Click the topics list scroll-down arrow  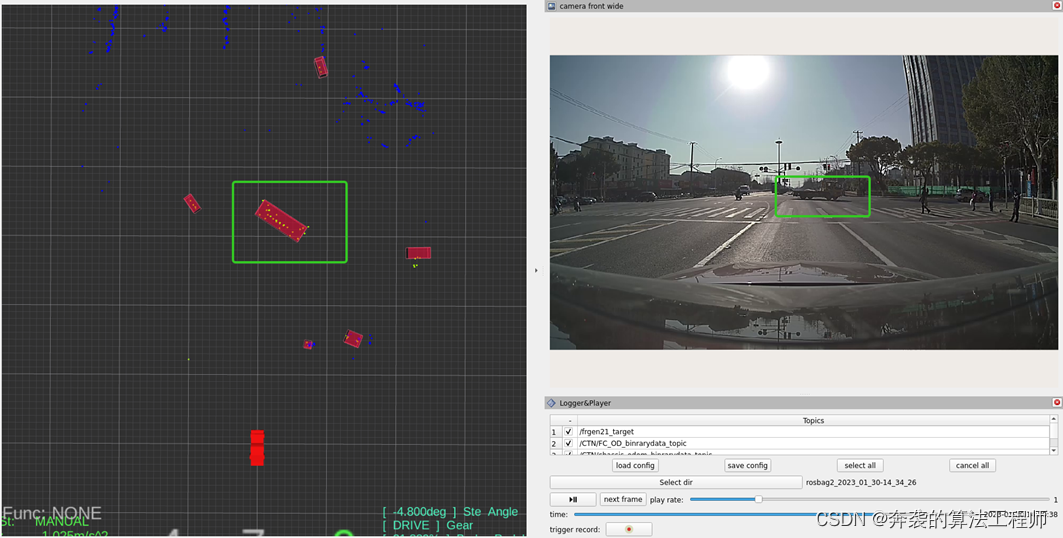(x=1054, y=450)
